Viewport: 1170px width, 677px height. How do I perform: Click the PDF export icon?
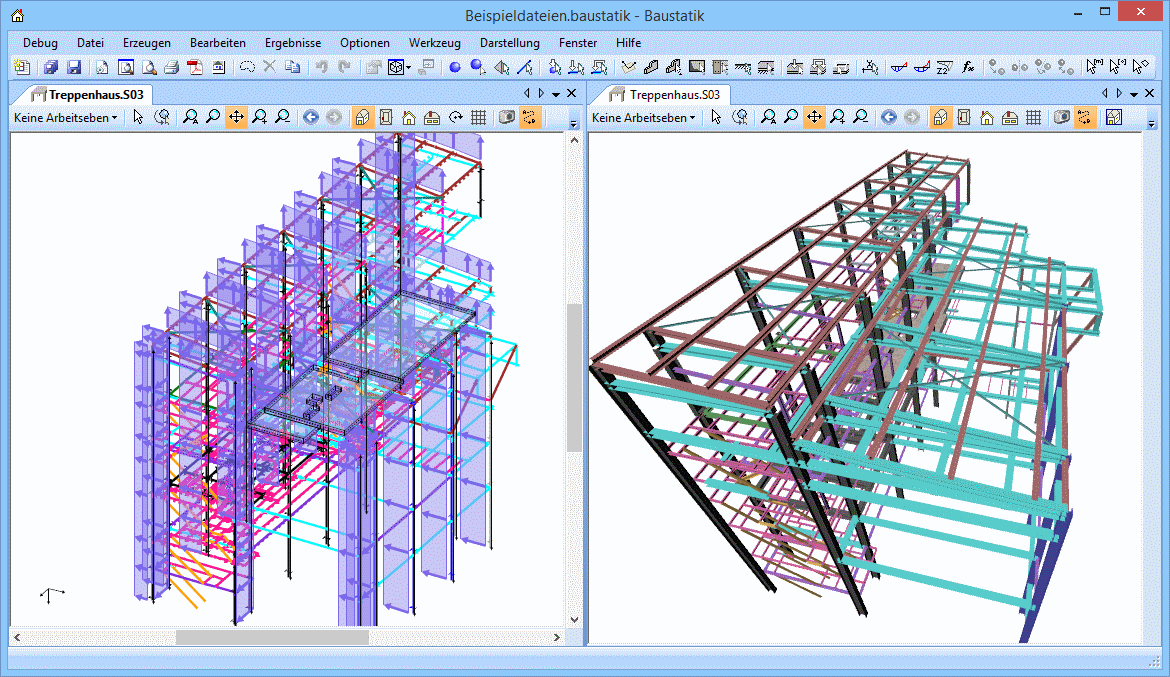194,67
